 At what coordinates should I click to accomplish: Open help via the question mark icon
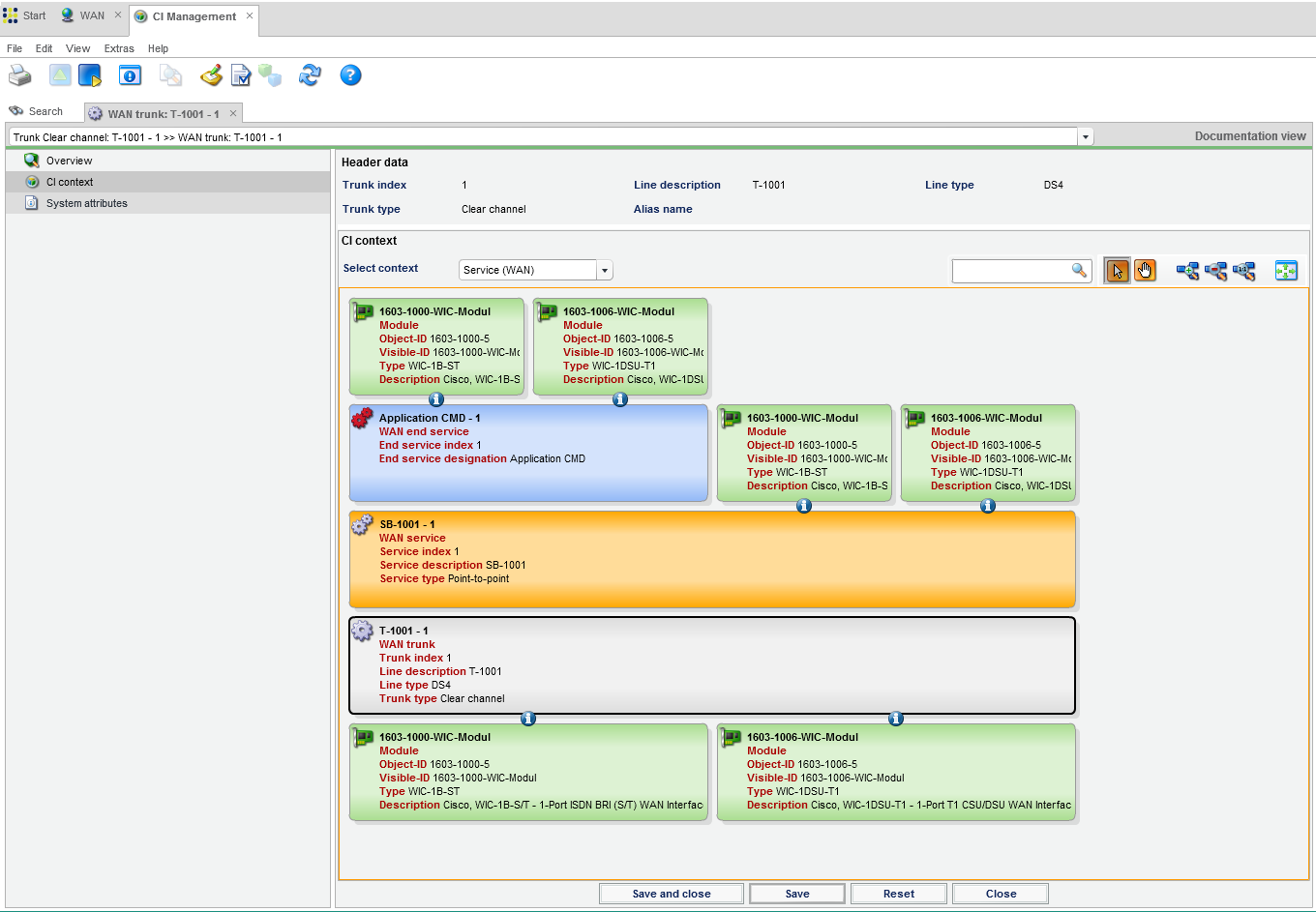350,75
